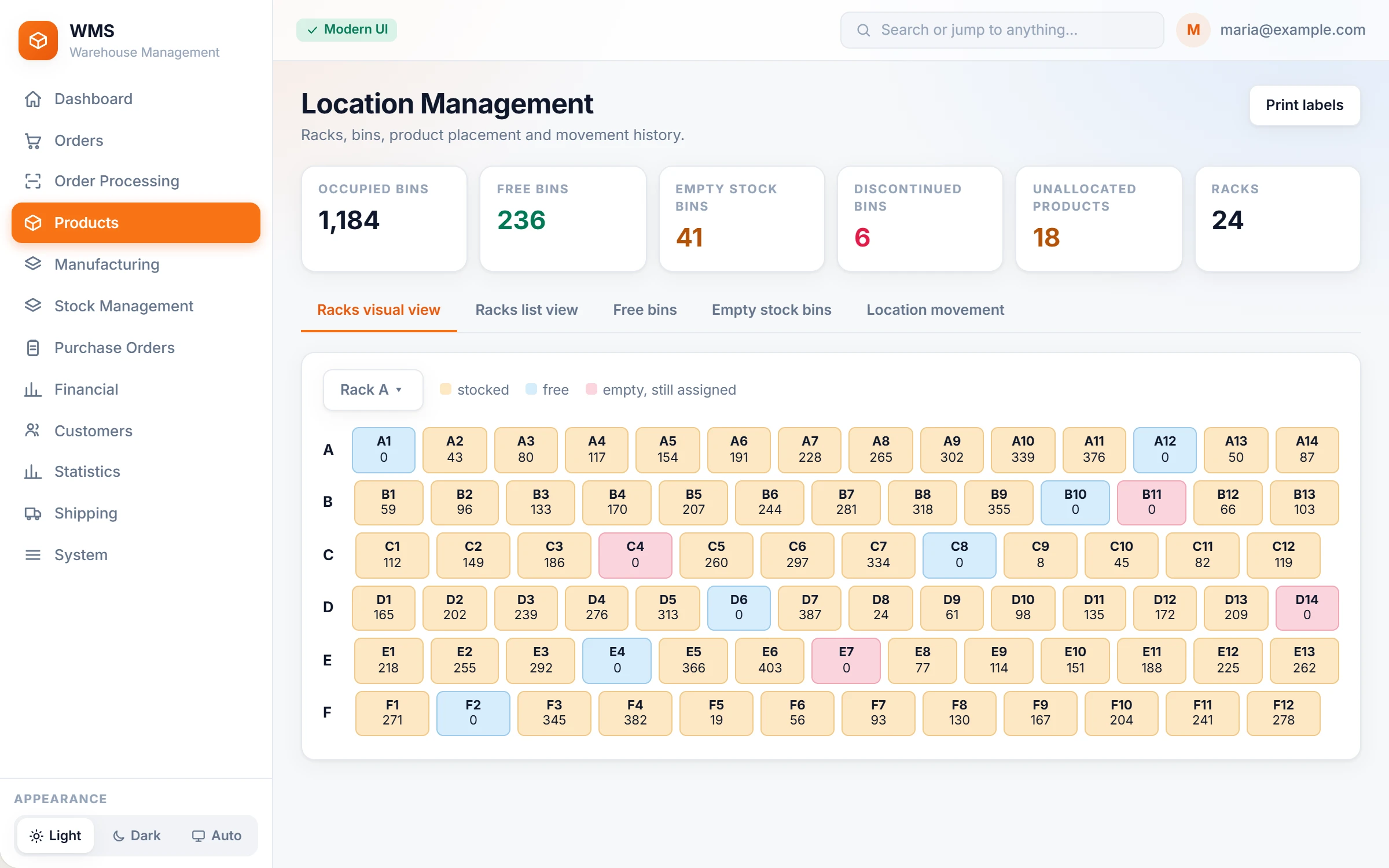Click the Purchase Orders clipboard icon
This screenshot has height=868, width=1389.
[33, 348]
